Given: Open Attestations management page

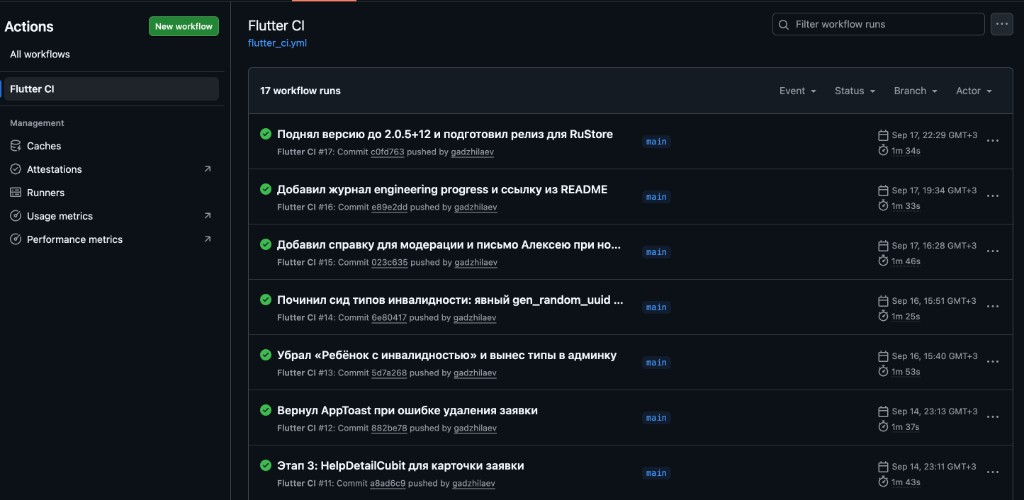Looking at the screenshot, I should coord(54,170).
